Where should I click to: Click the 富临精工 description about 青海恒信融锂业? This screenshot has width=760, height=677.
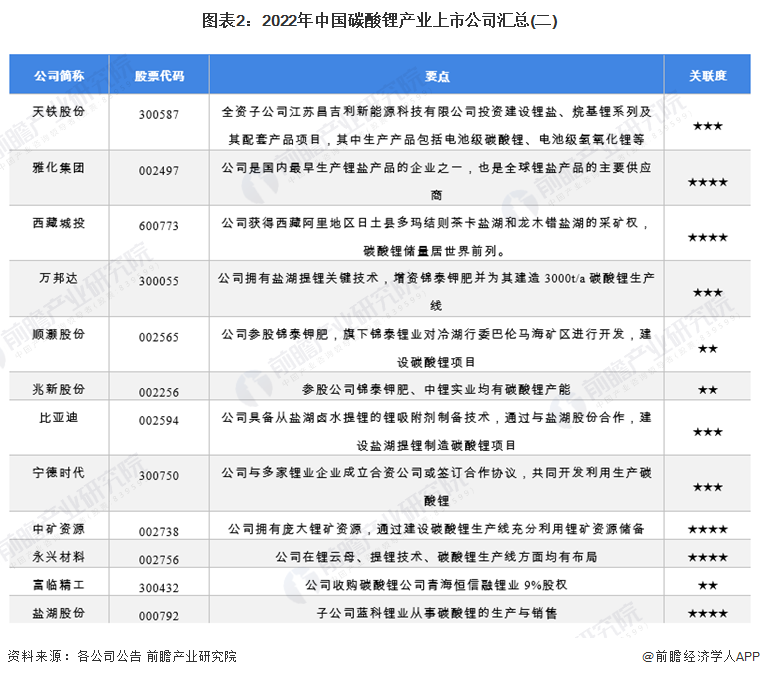[x=436, y=585]
